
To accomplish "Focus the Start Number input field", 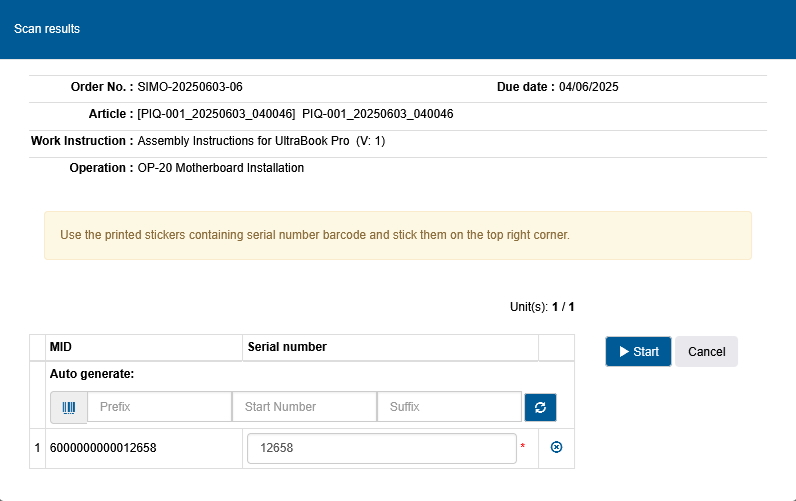I will click(x=305, y=407).
